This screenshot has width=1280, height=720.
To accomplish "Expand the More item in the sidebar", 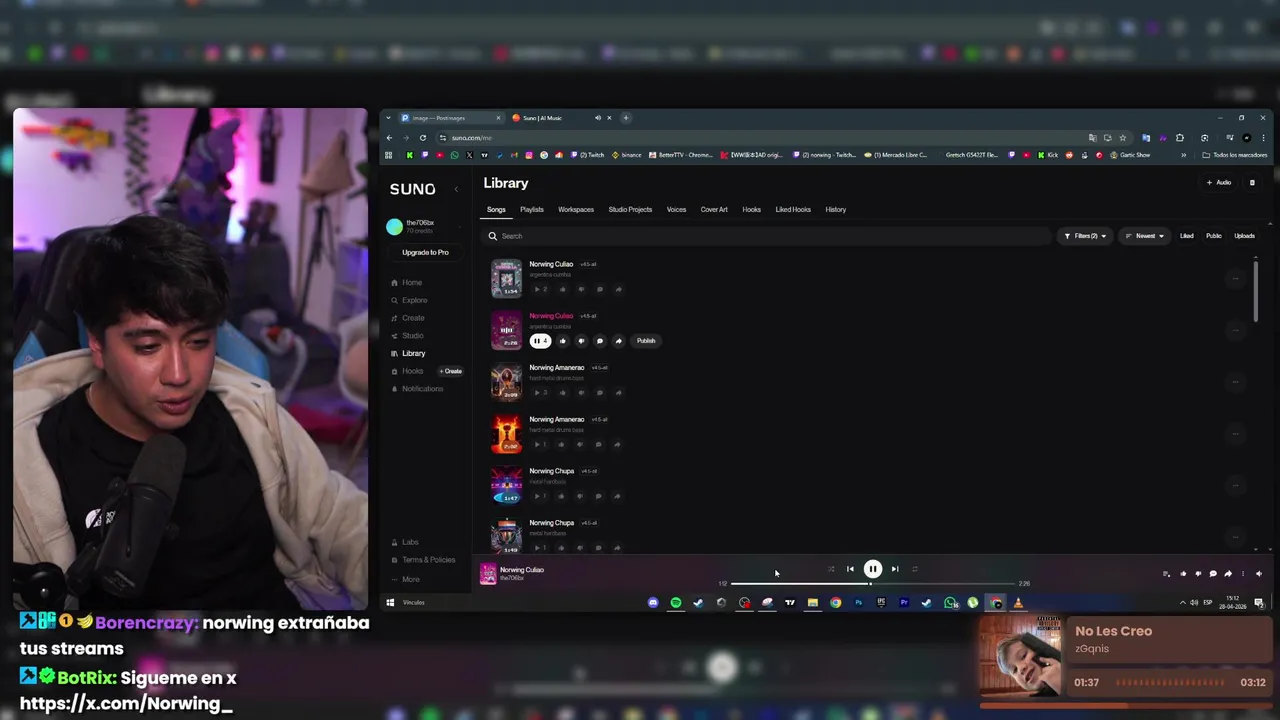I will coord(405,580).
